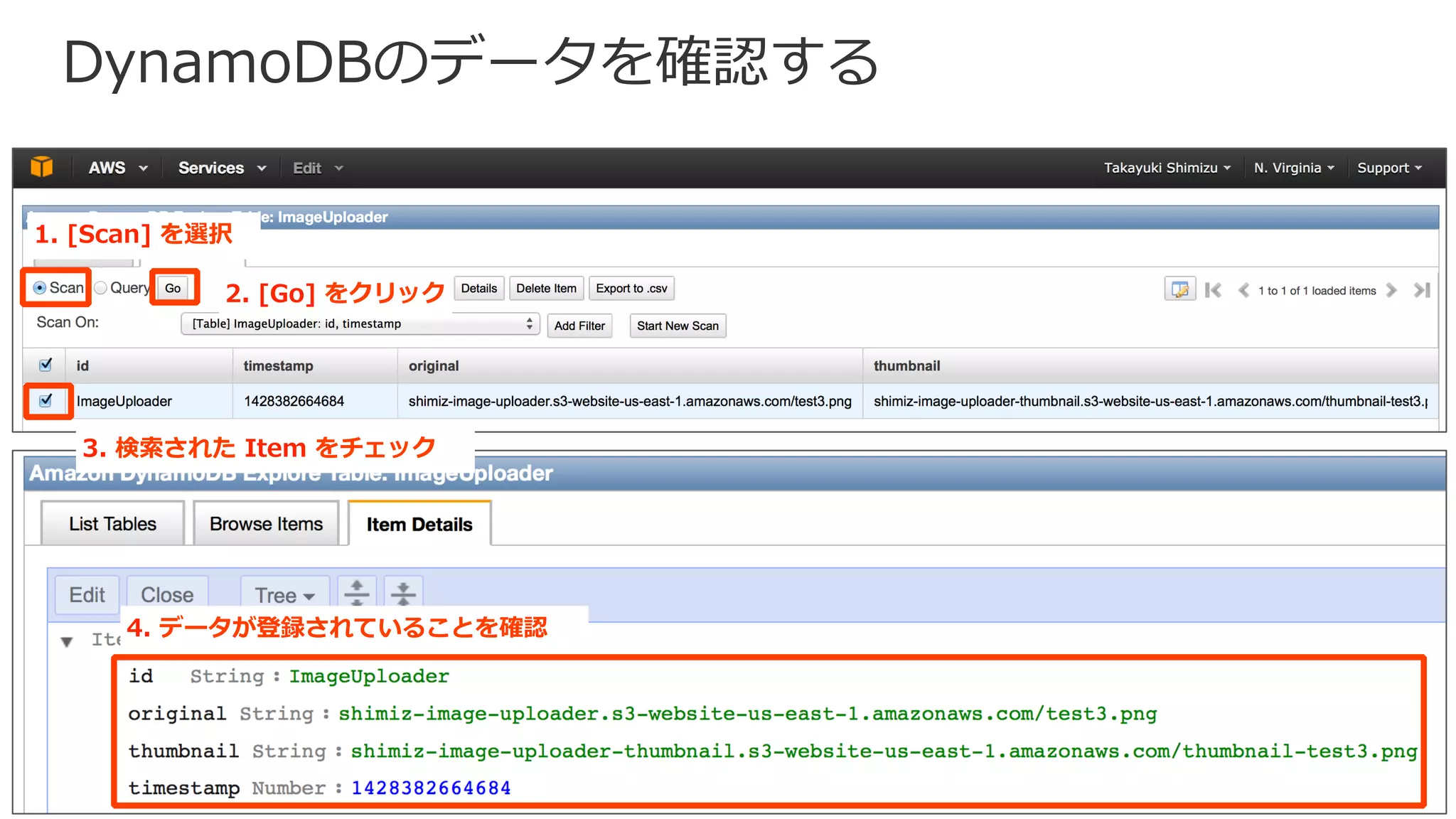Go to first page of items
The height and width of the screenshot is (819, 1456).
tap(1214, 290)
